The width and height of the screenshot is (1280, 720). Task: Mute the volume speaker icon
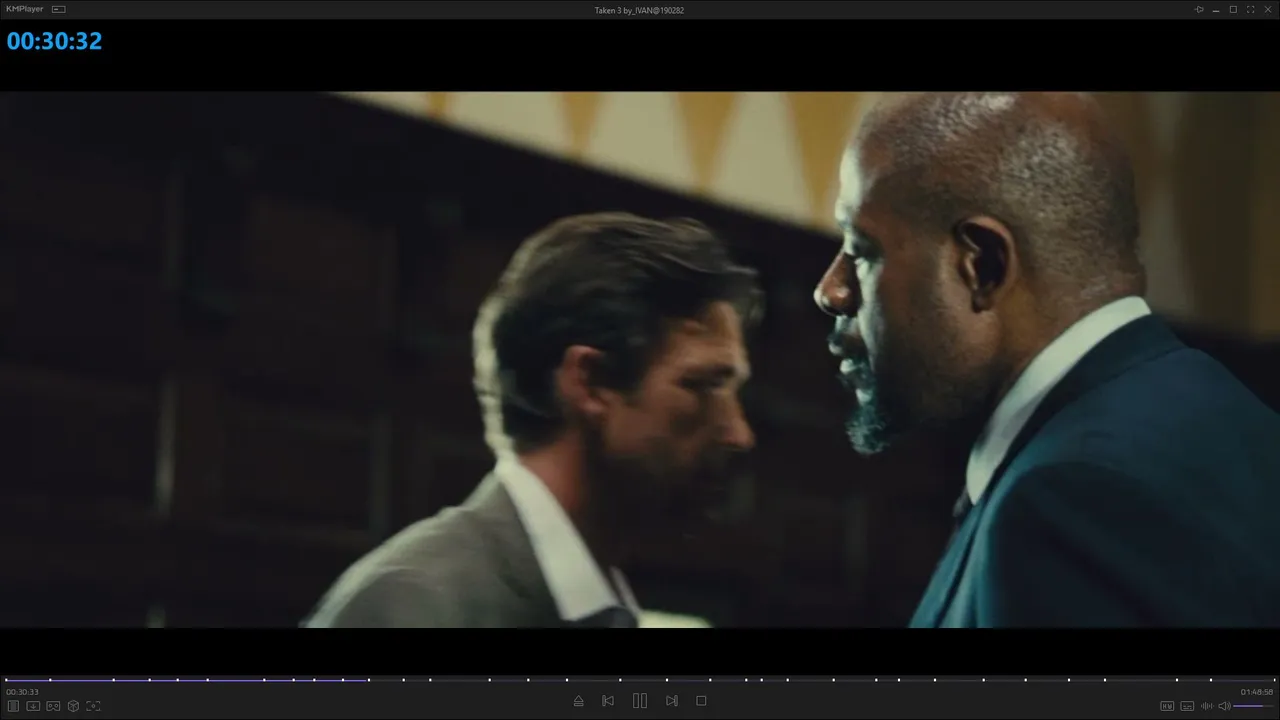tap(1224, 706)
